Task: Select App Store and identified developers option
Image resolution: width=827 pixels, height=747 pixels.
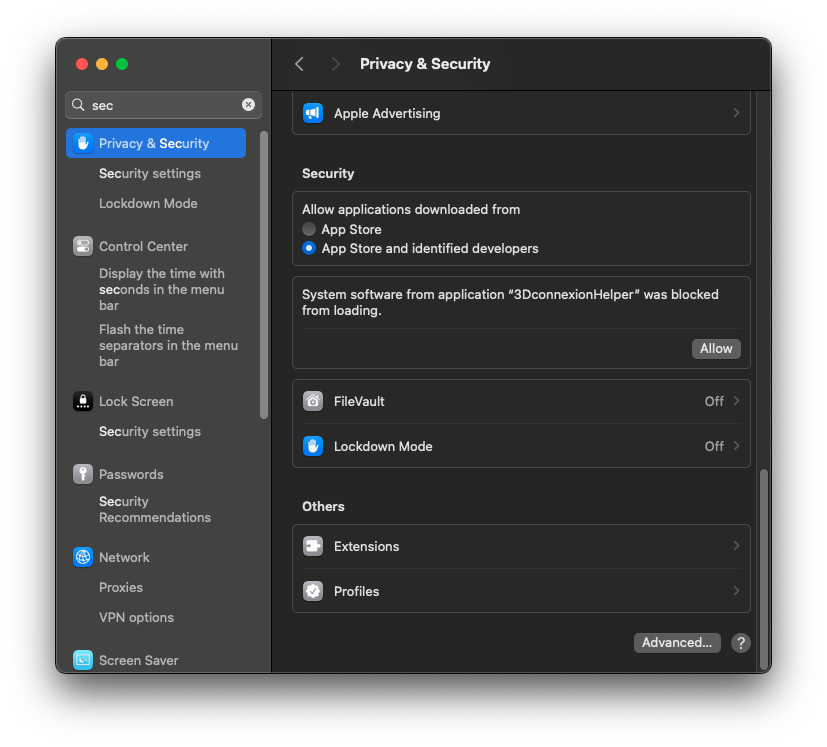Action: click(x=309, y=248)
